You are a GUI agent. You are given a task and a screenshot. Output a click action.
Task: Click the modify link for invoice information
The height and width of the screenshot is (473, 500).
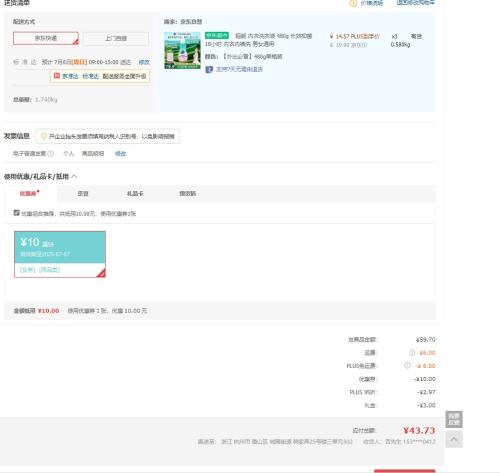click(120, 154)
